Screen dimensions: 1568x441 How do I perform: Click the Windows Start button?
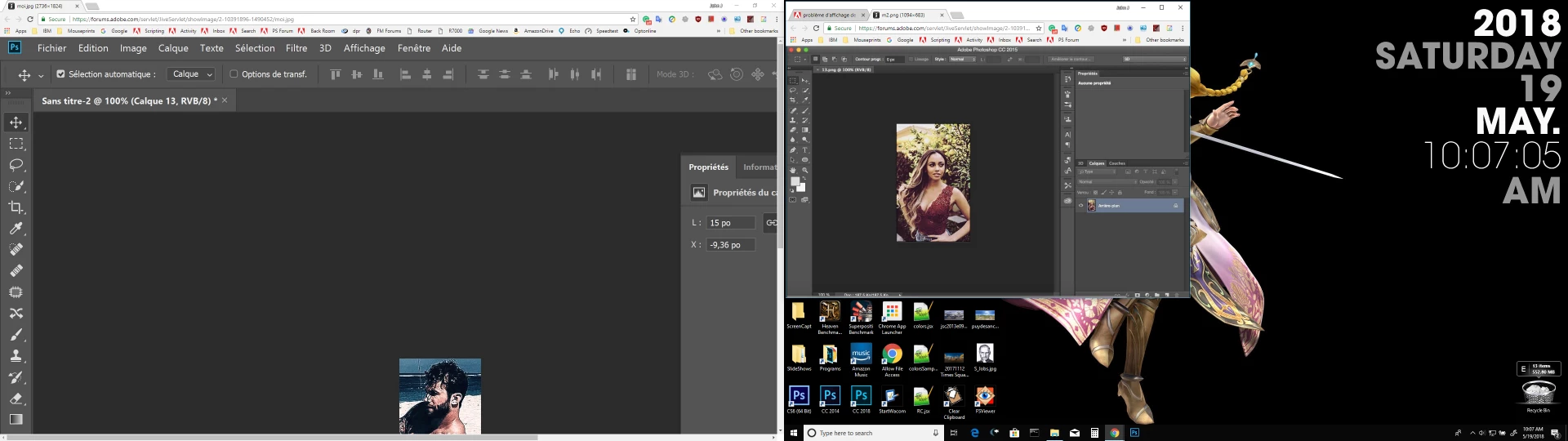pyautogui.click(x=793, y=433)
